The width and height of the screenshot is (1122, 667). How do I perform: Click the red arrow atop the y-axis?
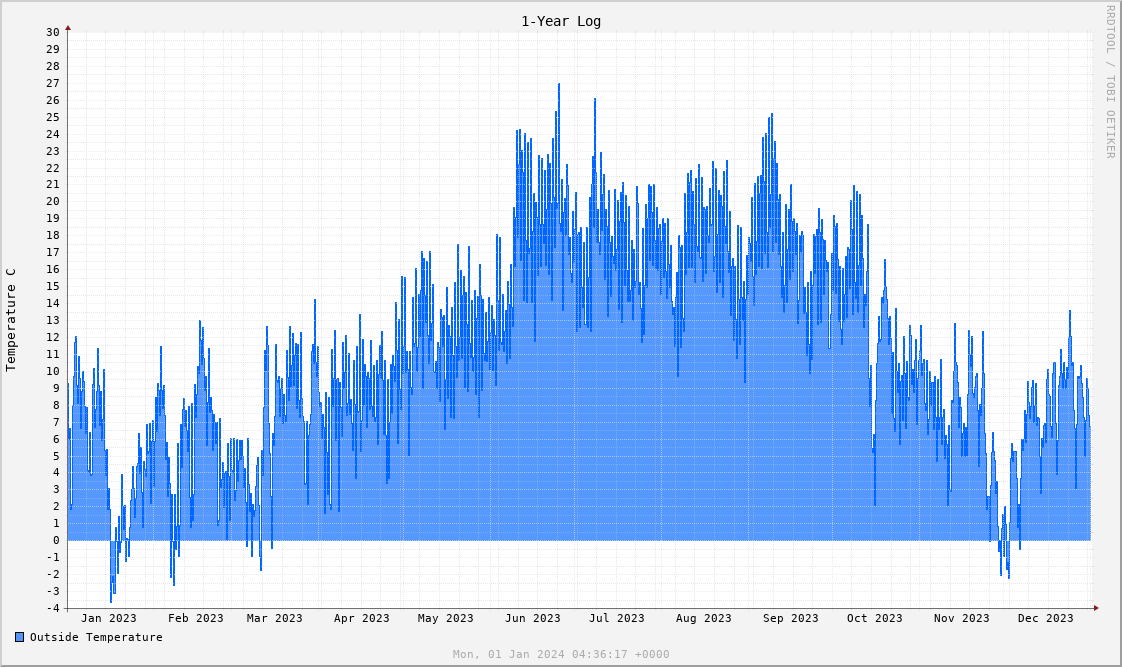(68, 28)
